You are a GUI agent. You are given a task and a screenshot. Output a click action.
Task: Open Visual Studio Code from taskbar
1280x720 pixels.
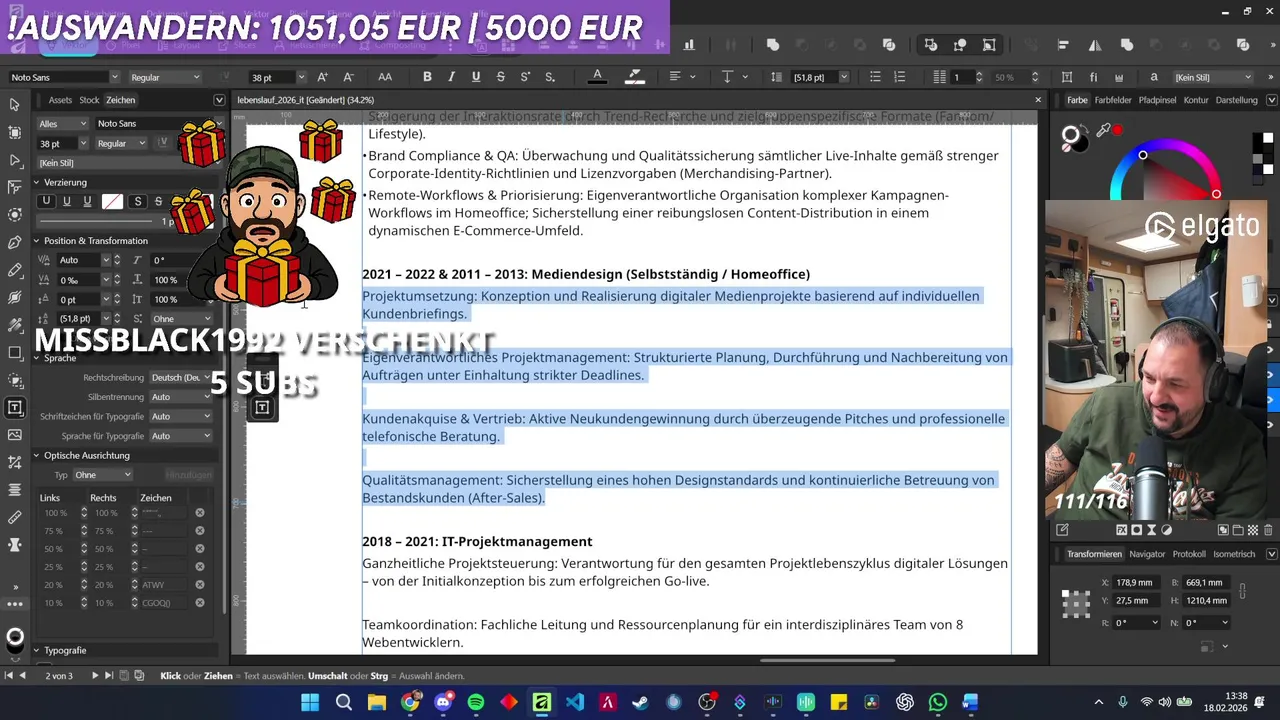pyautogui.click(x=574, y=702)
